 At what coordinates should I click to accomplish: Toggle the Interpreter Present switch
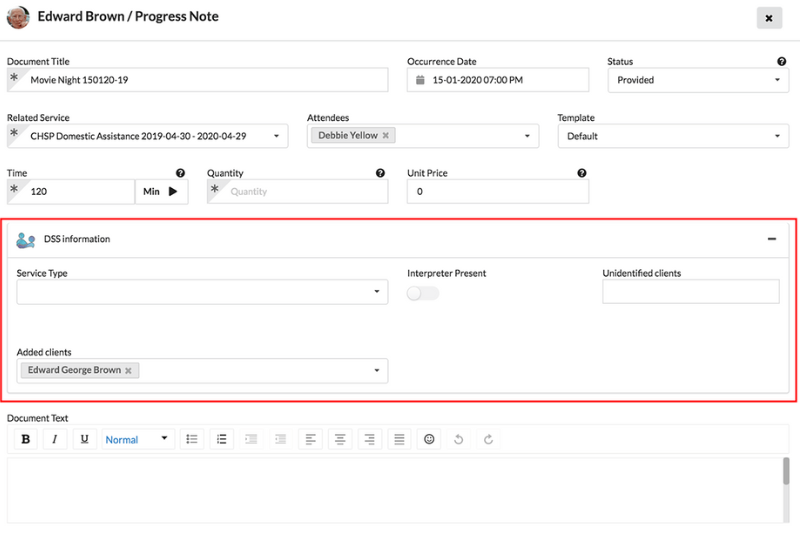pos(422,293)
